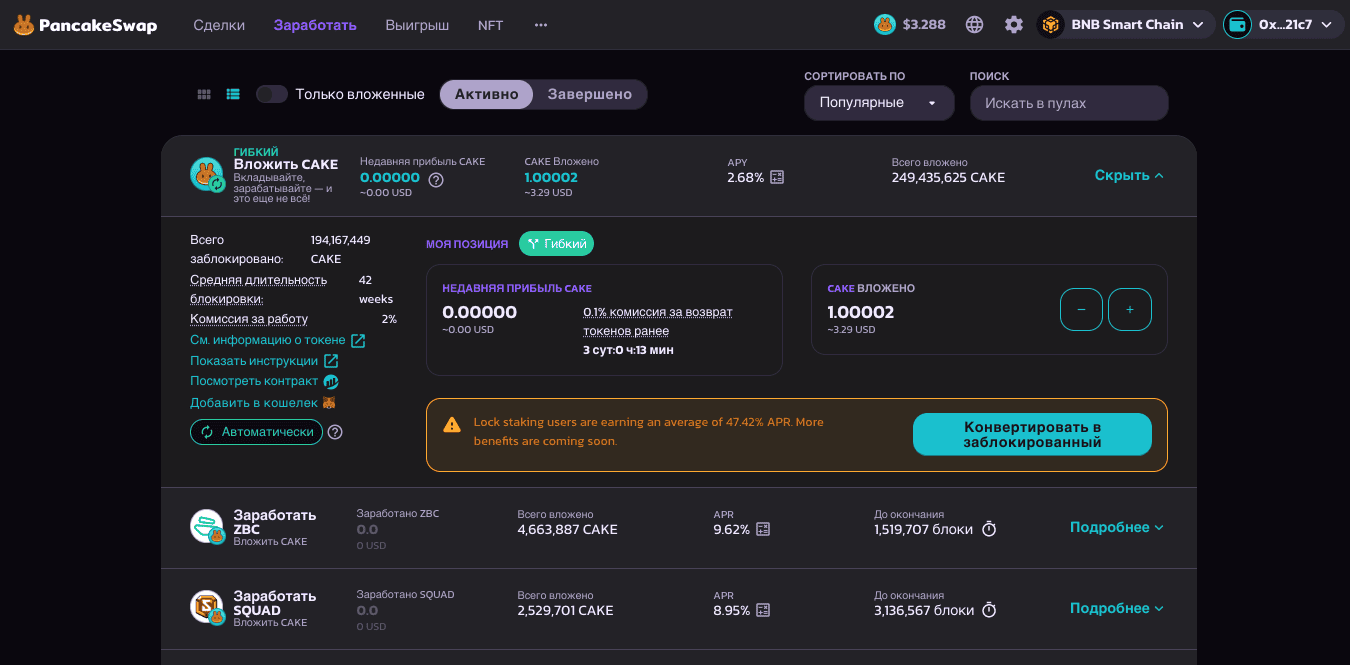Click the '3,136,567 блоки' remaining value
1350x665 pixels.
coord(924,610)
